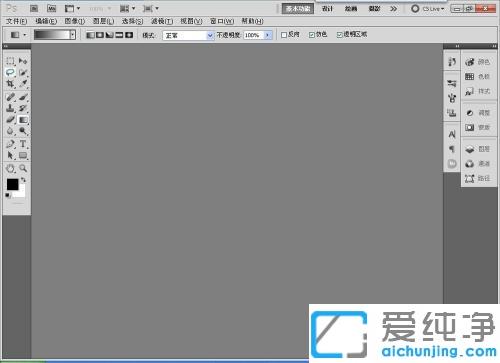Select the Hand tool
500x363 pixels.
pyautogui.click(x=10, y=168)
